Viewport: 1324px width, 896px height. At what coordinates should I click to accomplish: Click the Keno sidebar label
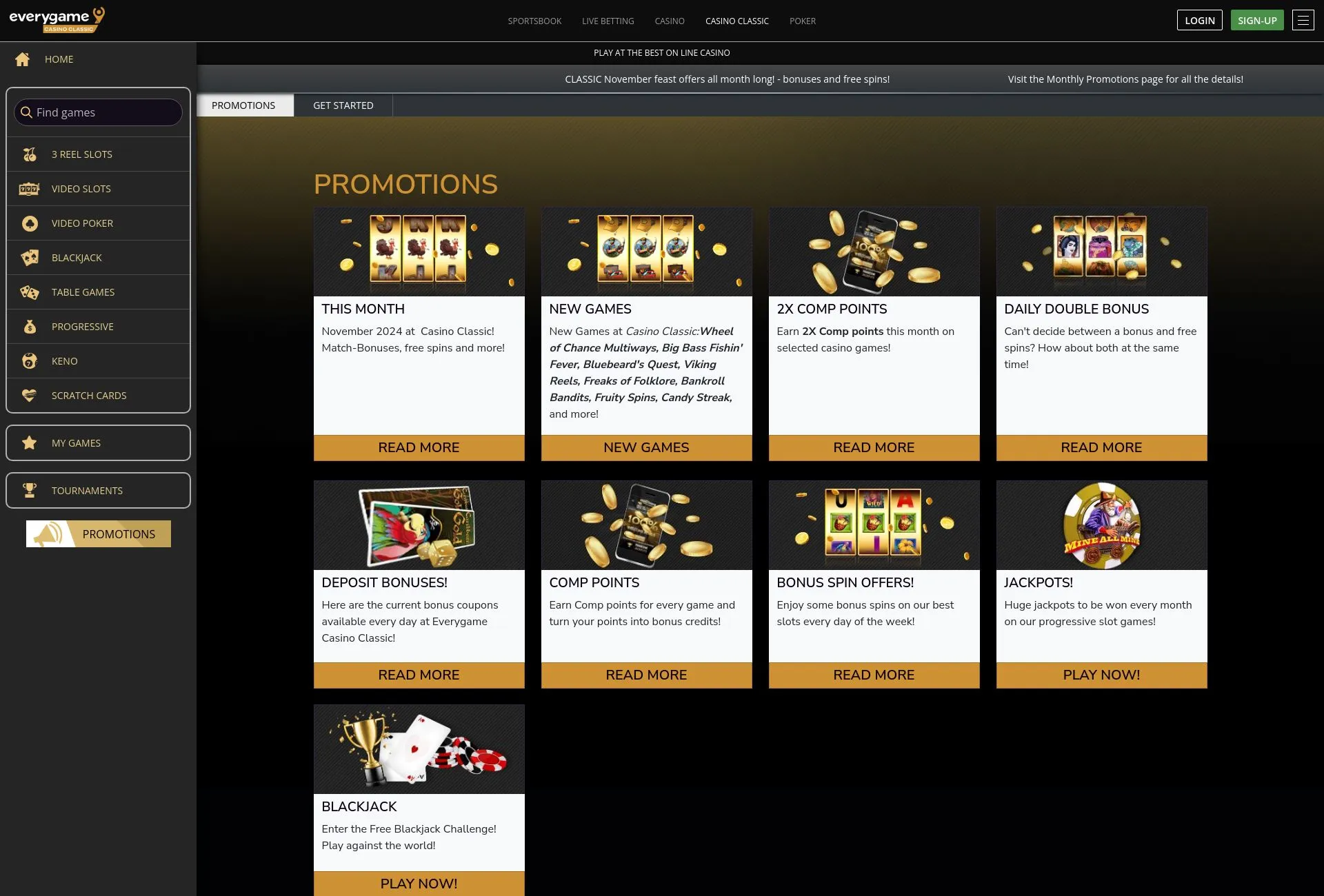click(64, 361)
